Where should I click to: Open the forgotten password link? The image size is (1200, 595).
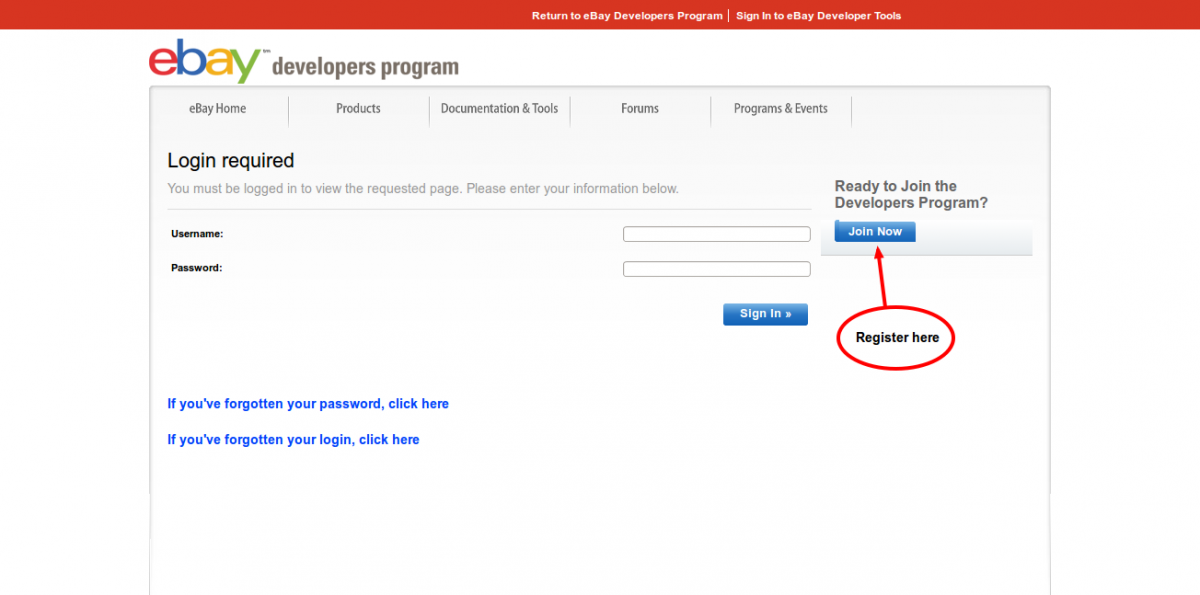[x=308, y=404]
